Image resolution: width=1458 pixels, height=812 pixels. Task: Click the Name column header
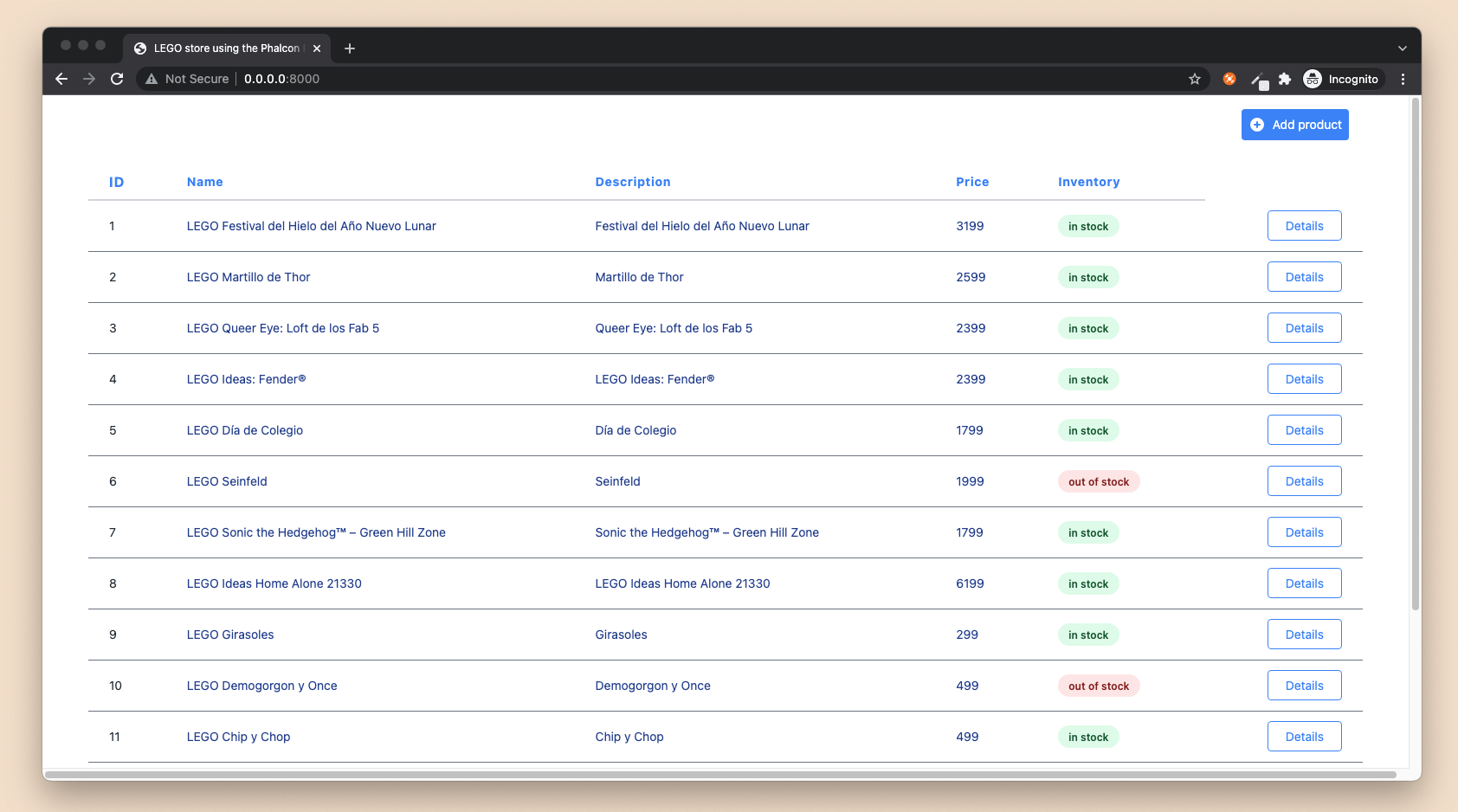(x=205, y=182)
